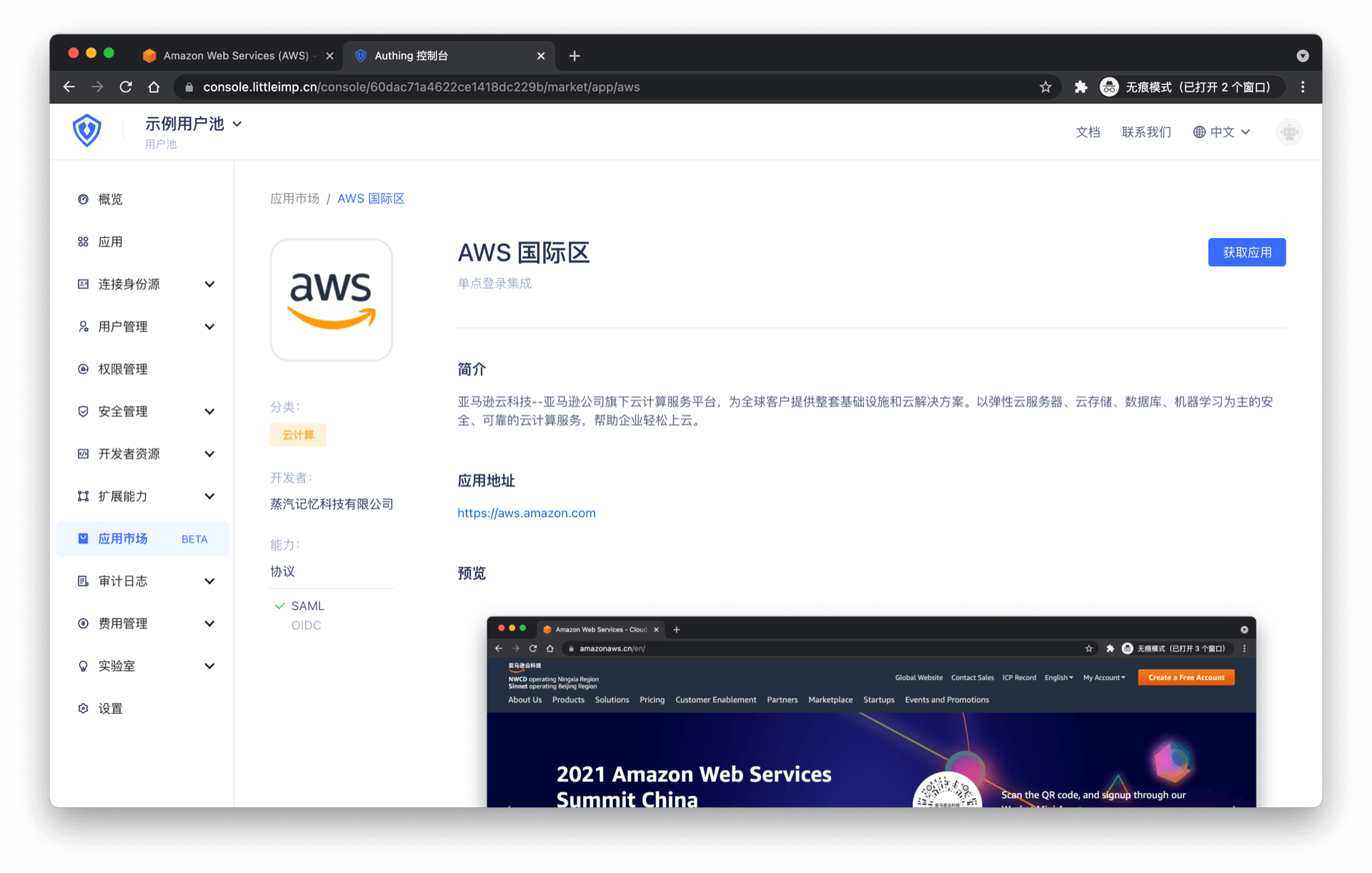The image size is (1372, 873).
Task: Open browser extensions puzzle icon
Action: [1080, 87]
